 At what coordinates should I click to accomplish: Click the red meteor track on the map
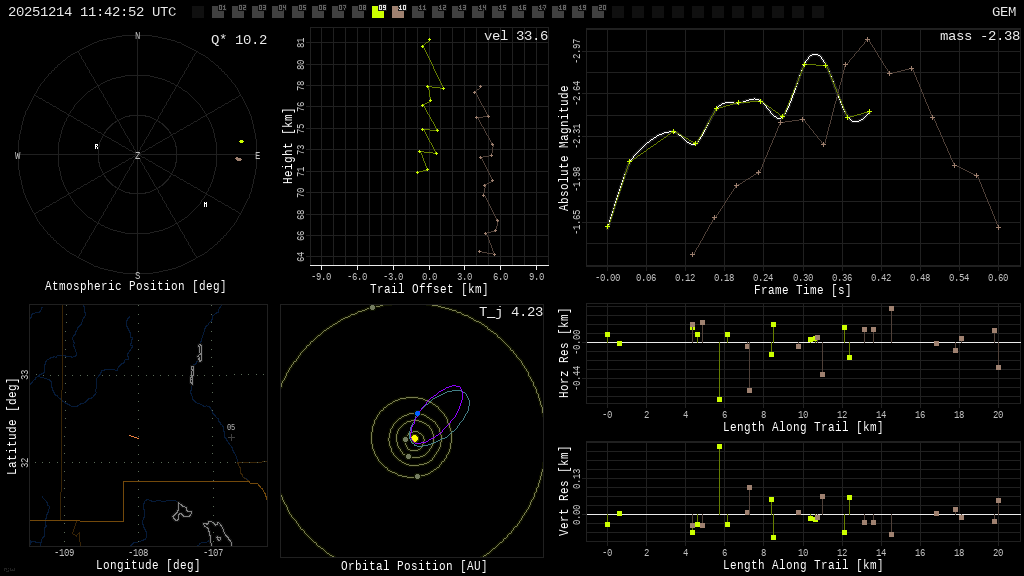click(x=134, y=437)
